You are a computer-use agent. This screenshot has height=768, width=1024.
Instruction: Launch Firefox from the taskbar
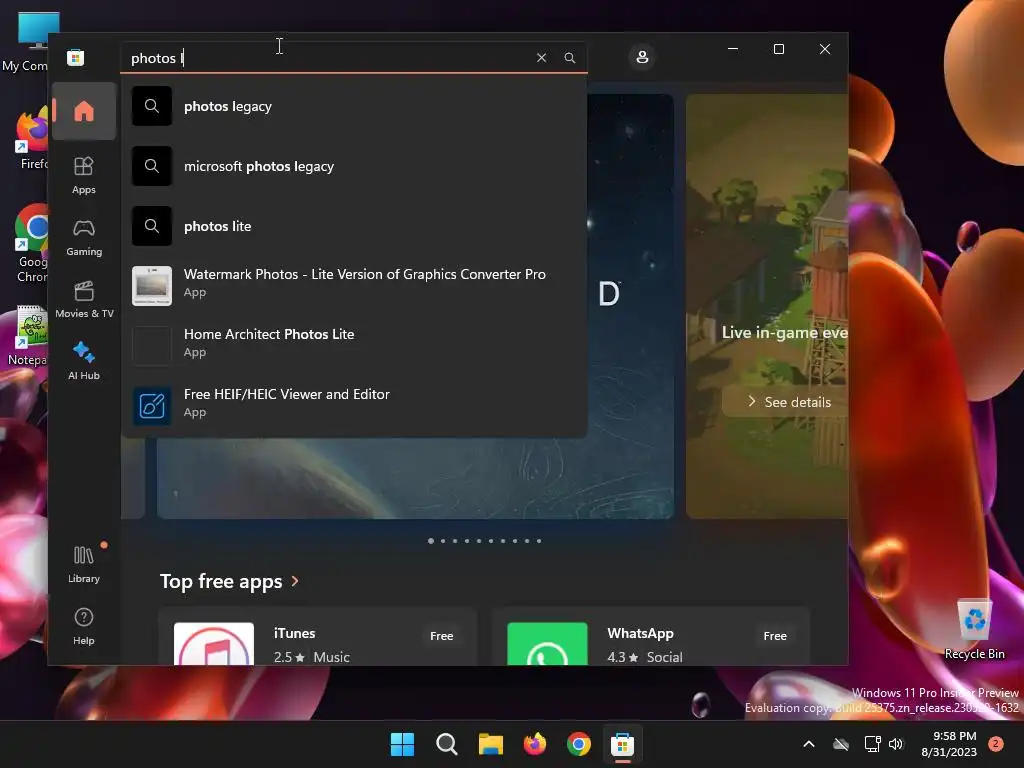tap(535, 744)
